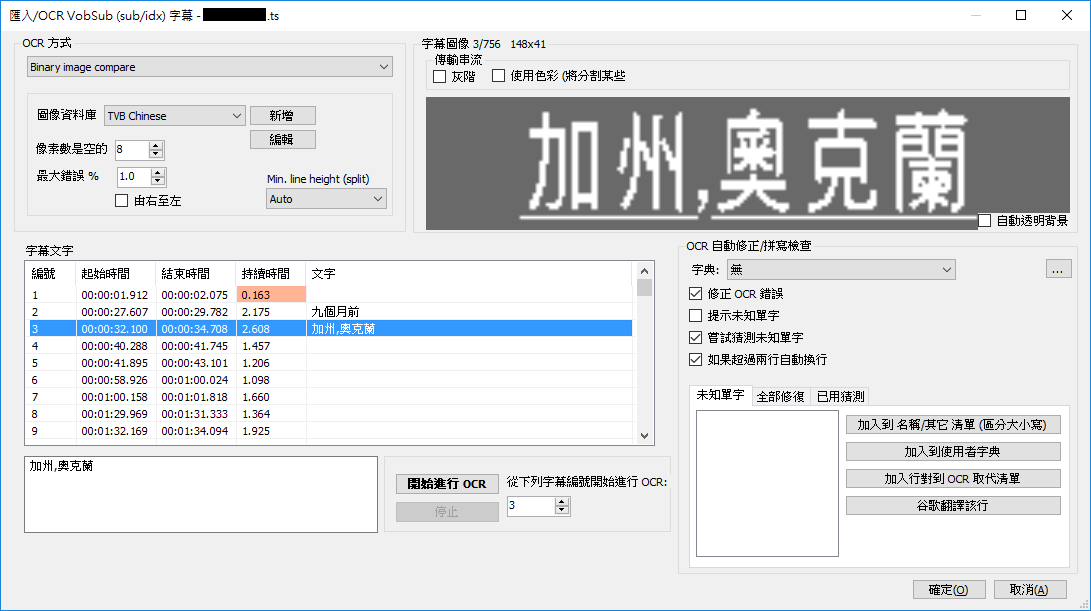Click the 新增 button
1091x611 pixels.
tap(282, 116)
